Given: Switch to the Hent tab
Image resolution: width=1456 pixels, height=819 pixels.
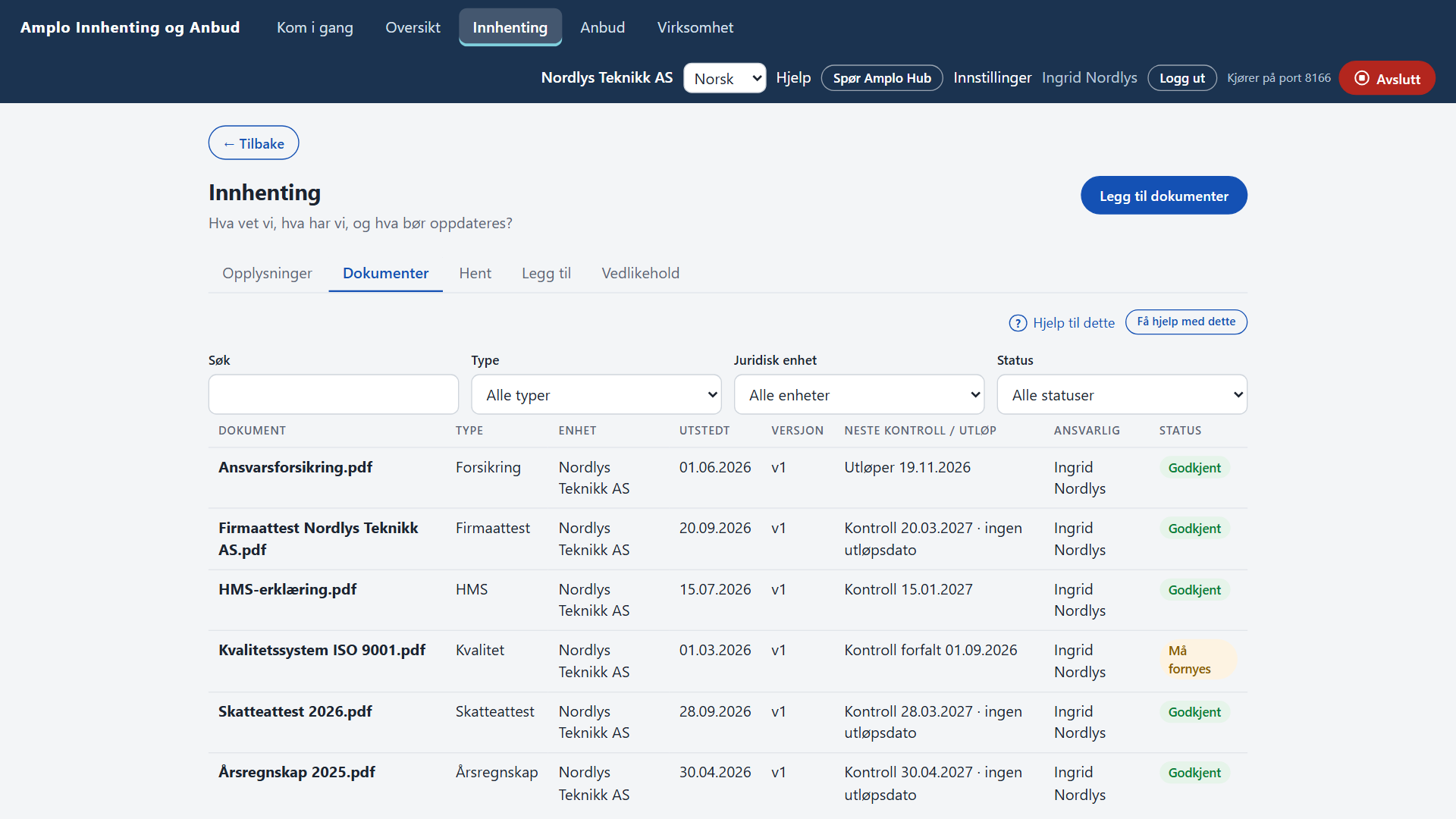Looking at the screenshot, I should 475,273.
